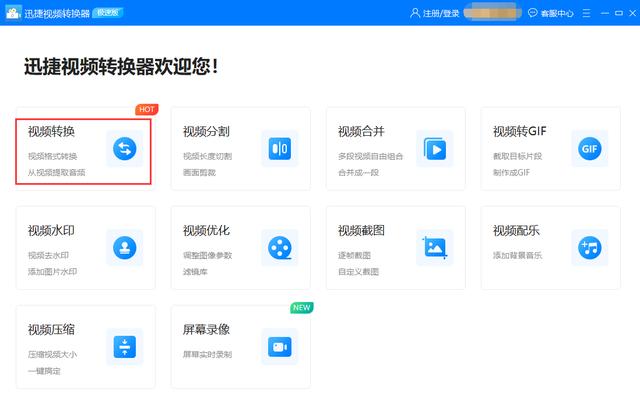Image resolution: width=640 pixels, height=418 pixels.
Task: Click the 客服中心 chat bubble icon
Action: (x=533, y=13)
